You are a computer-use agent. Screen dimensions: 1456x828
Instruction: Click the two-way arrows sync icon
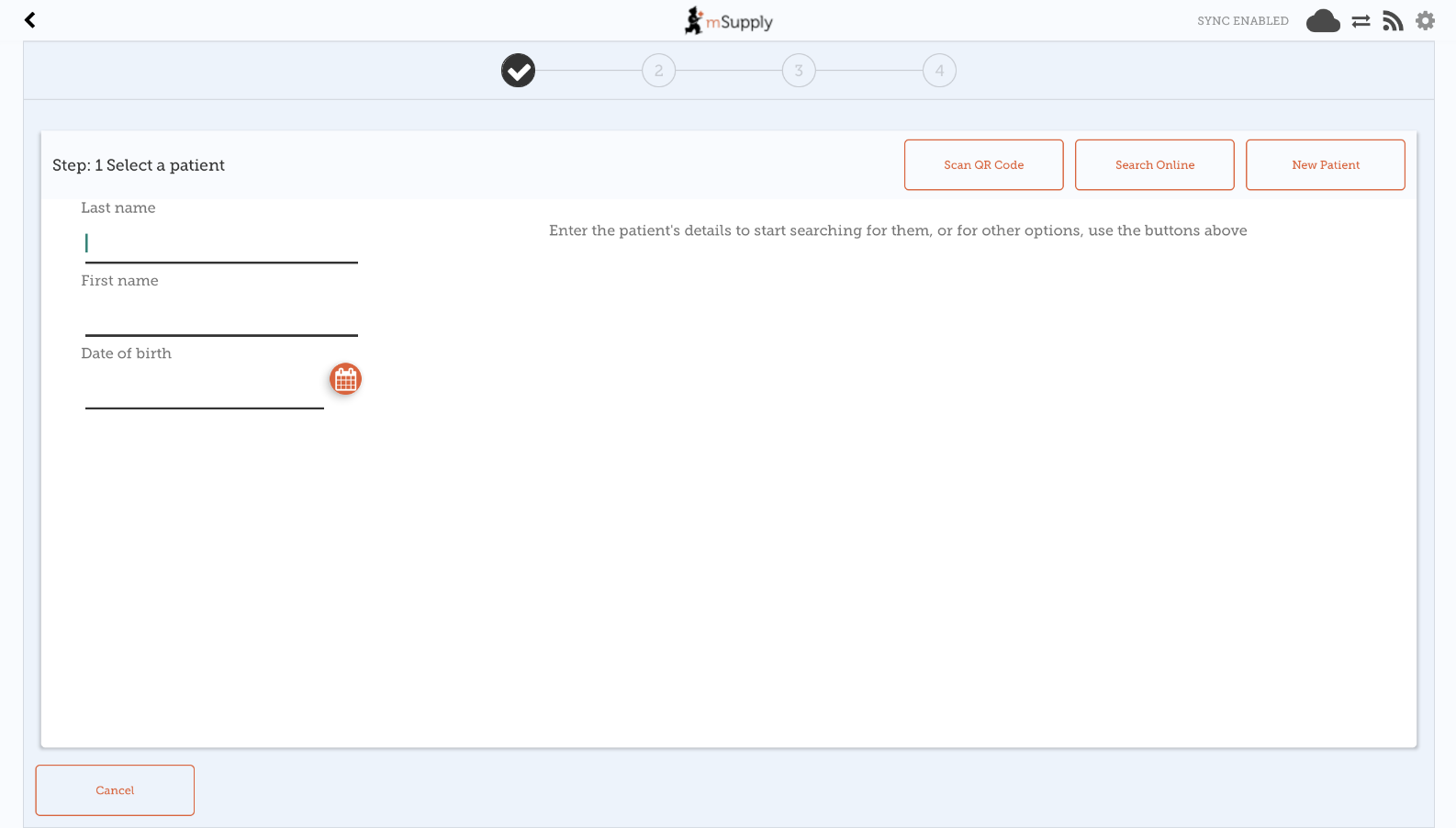tap(1361, 21)
